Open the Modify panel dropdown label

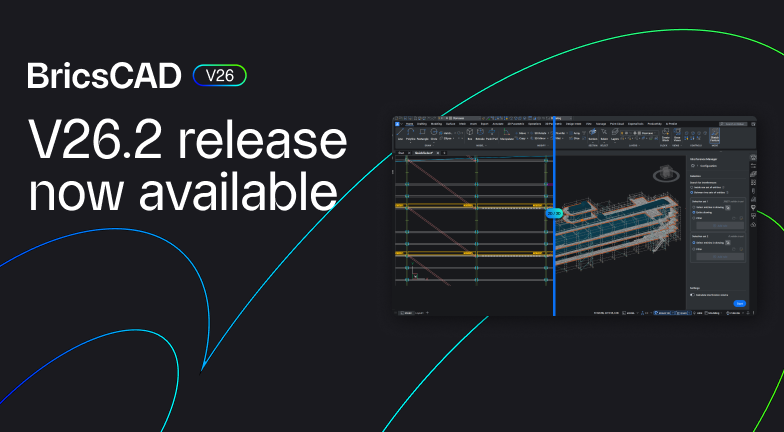click(541, 144)
